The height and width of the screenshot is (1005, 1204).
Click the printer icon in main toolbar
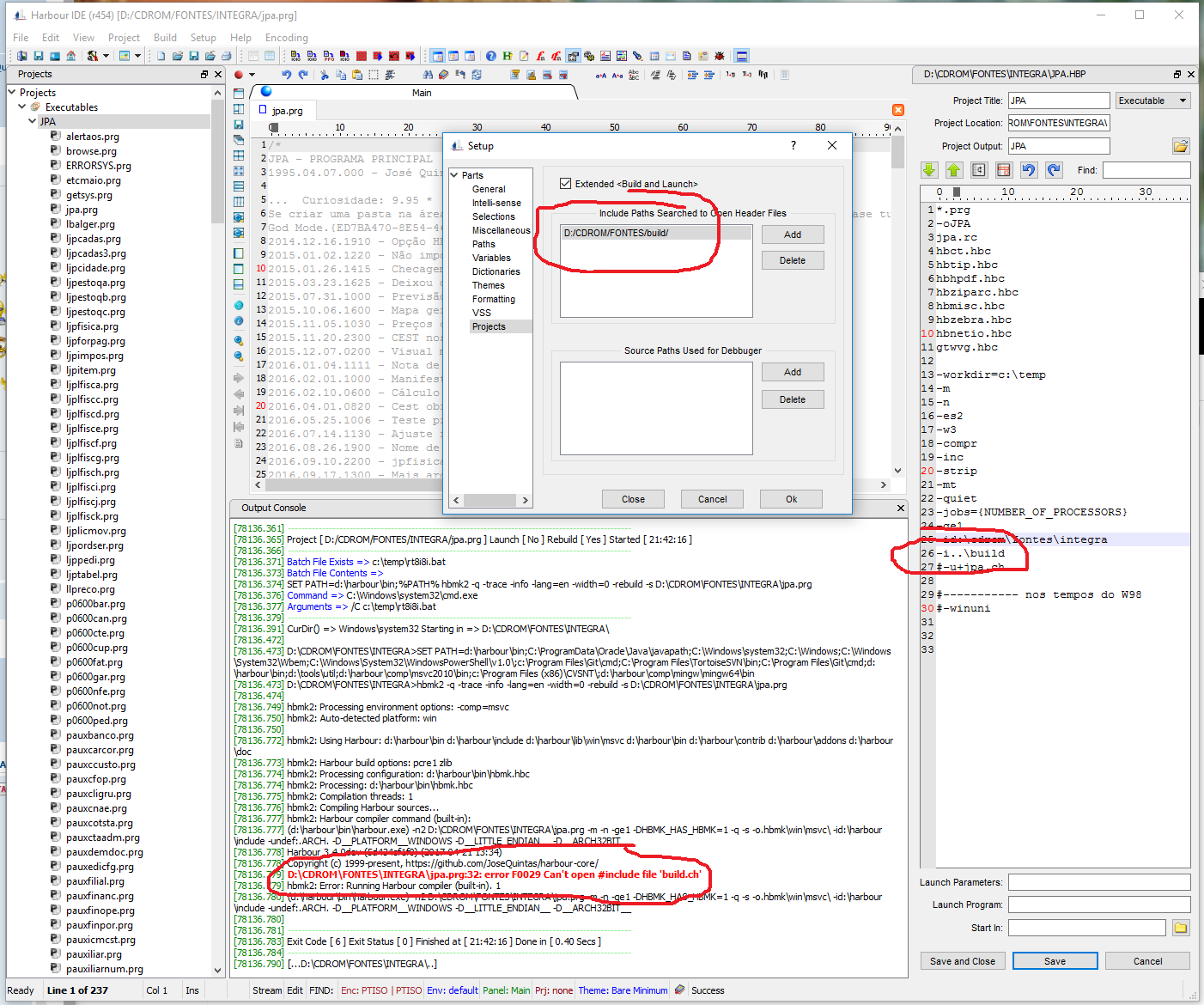pyautogui.click(x=227, y=56)
